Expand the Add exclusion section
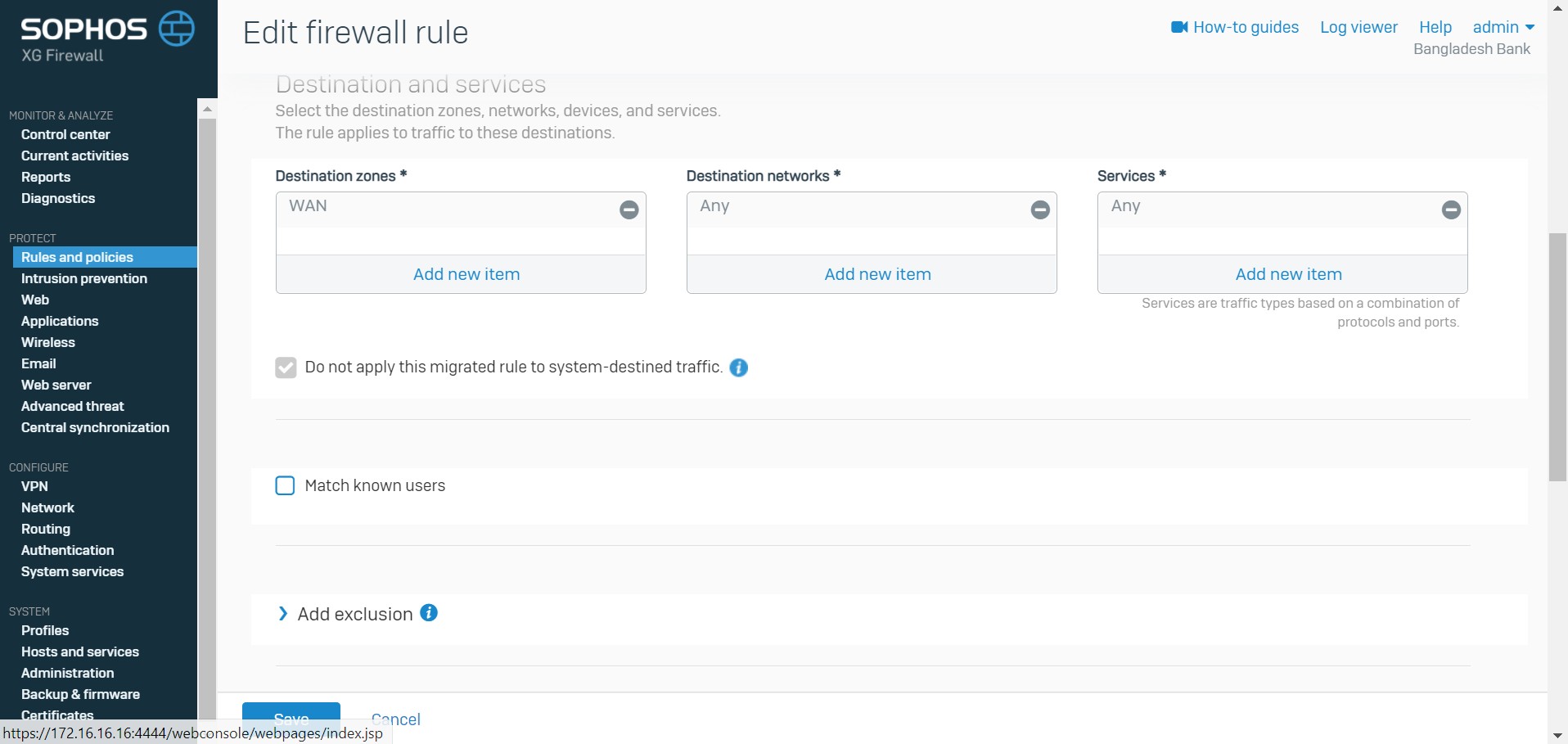This screenshot has width=1568, height=744. click(x=283, y=614)
